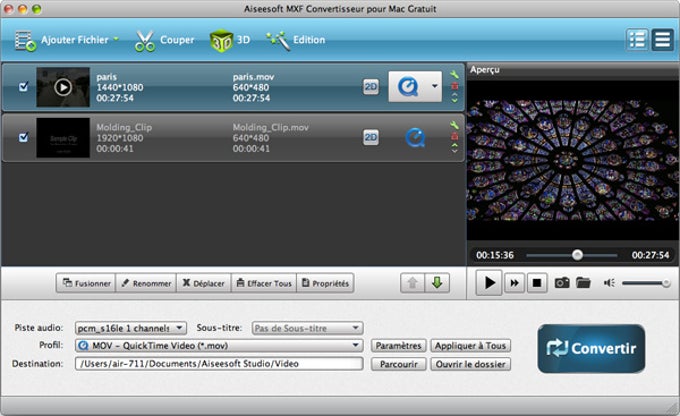
Task: Click the 00:15:36 current time label
Action: pyautogui.click(x=495, y=255)
